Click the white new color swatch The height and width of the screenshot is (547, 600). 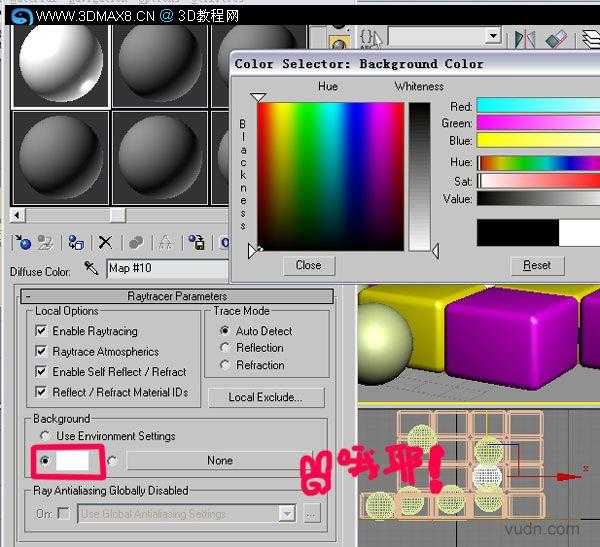(579, 232)
